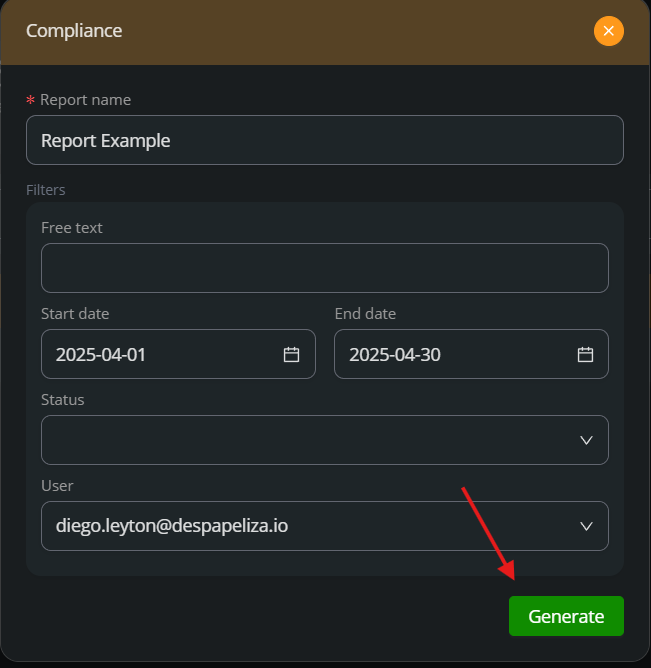Screen dimensions: 651x668
Task: Click the End date label
Action: [365, 314]
